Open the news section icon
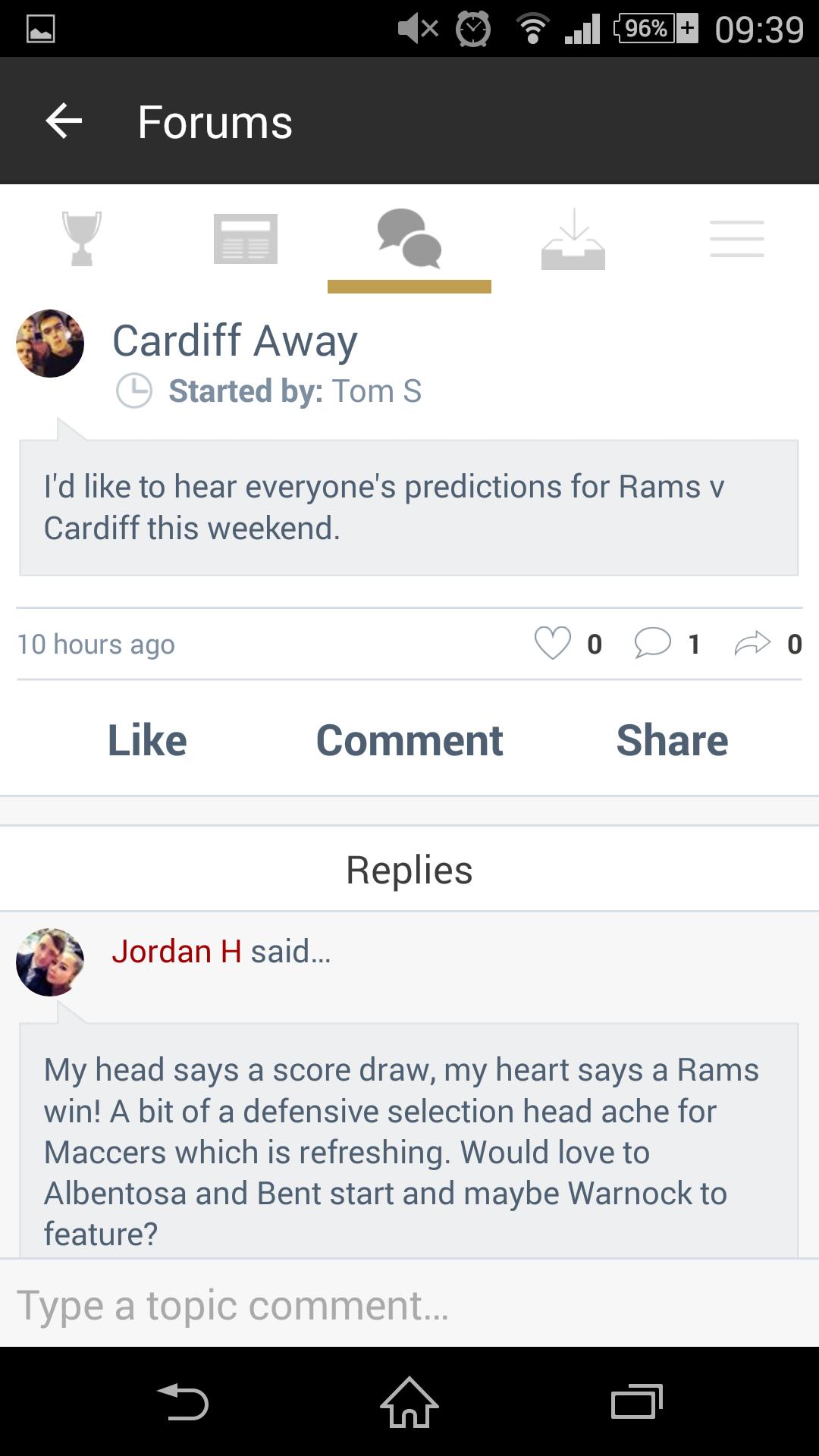 coord(245,239)
